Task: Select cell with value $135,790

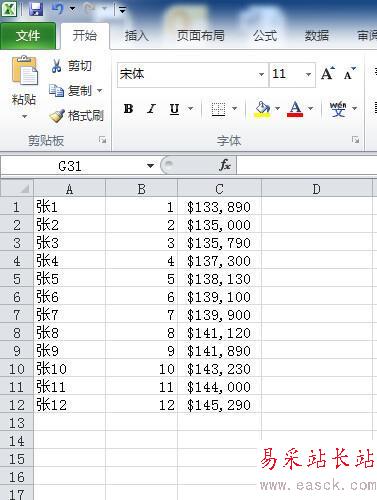Action: pos(219,243)
